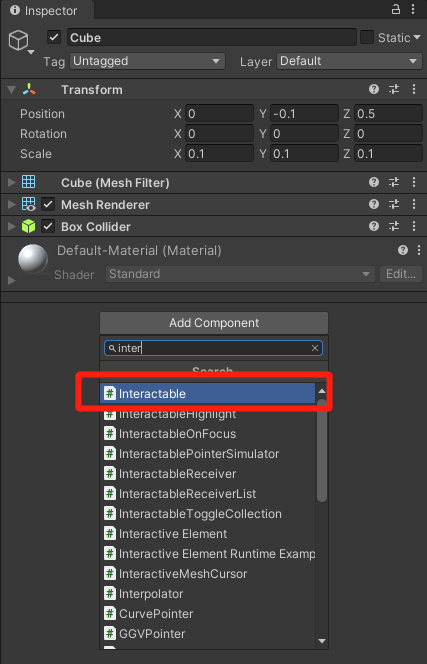The height and width of the screenshot is (664, 427).
Task: Collapse the Transform component foldout
Action: (x=11, y=89)
